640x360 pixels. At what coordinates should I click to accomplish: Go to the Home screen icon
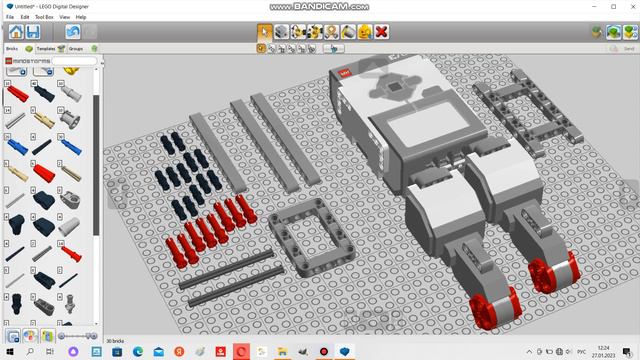point(16,32)
